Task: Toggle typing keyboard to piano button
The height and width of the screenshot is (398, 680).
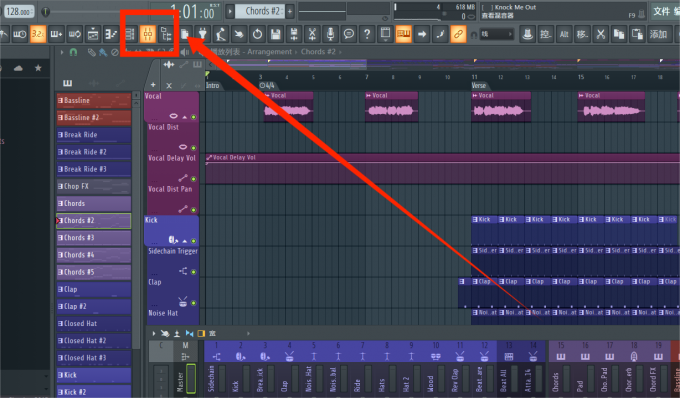Action: pyautogui.click(x=403, y=34)
